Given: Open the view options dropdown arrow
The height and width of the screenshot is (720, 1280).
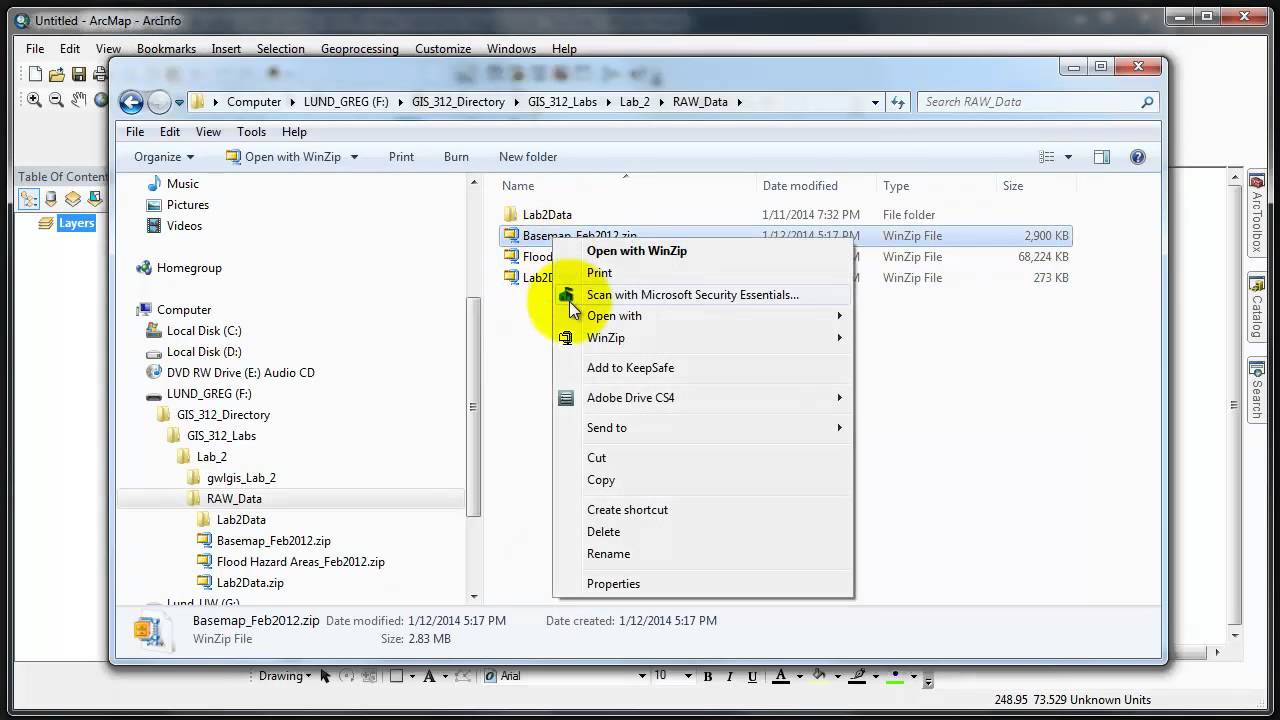Looking at the screenshot, I should (1068, 157).
